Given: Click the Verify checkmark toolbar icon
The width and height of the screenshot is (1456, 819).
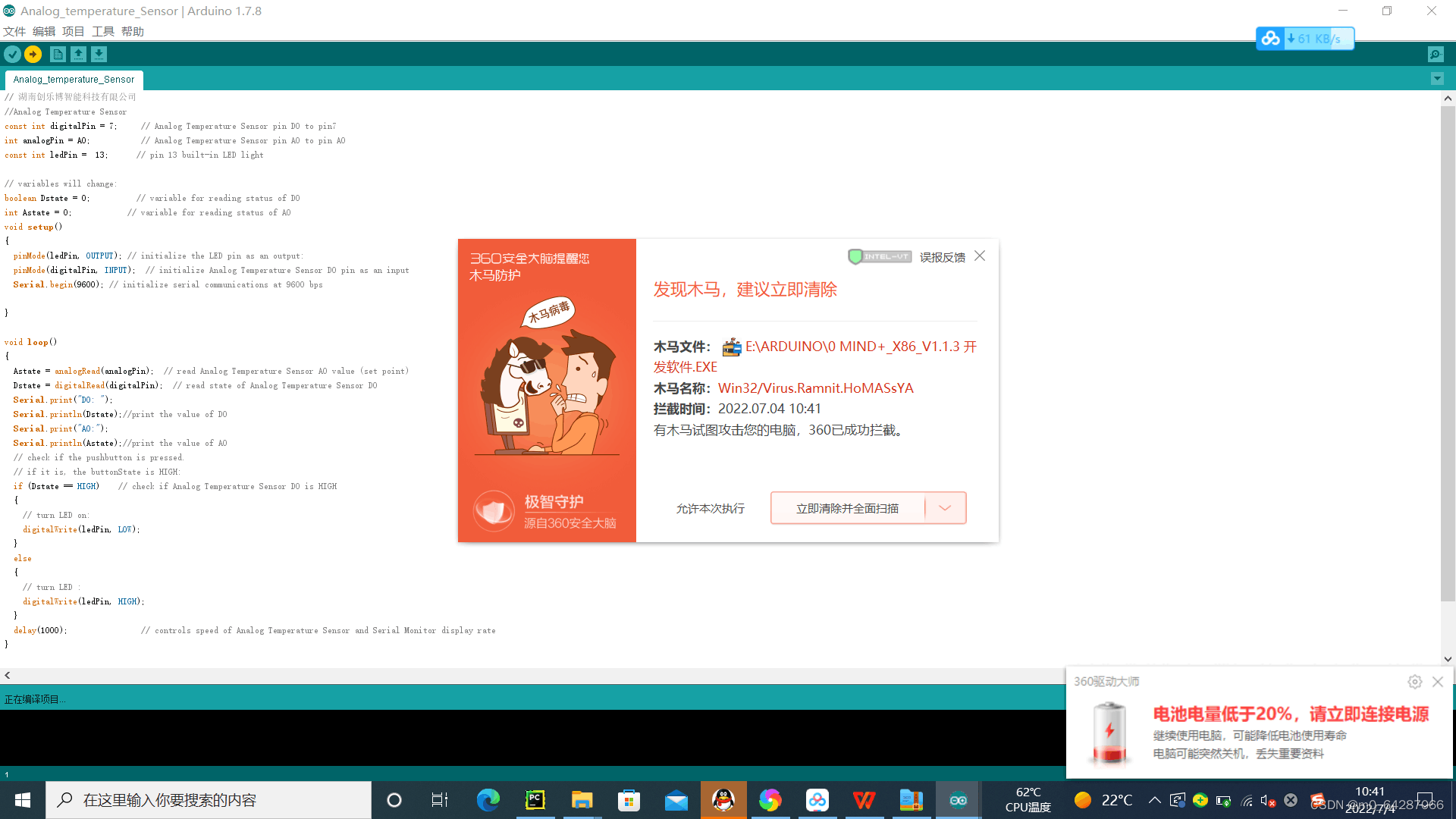Looking at the screenshot, I should (x=12, y=54).
